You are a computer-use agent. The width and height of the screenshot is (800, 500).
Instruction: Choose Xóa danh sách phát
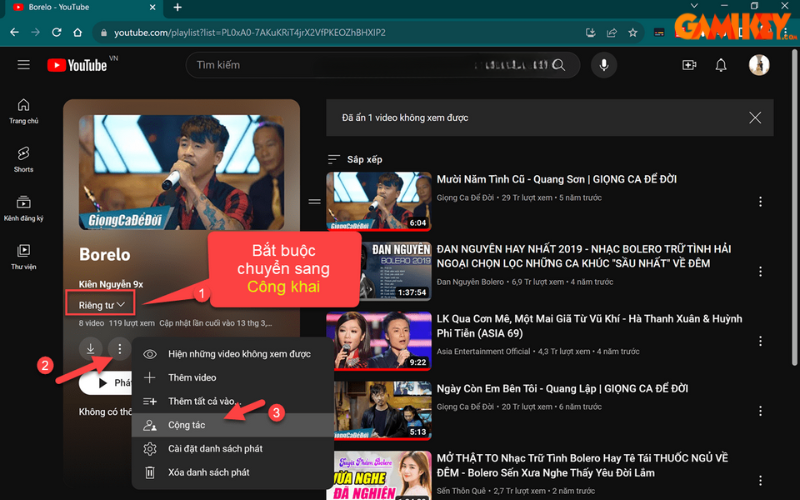click(x=233, y=472)
